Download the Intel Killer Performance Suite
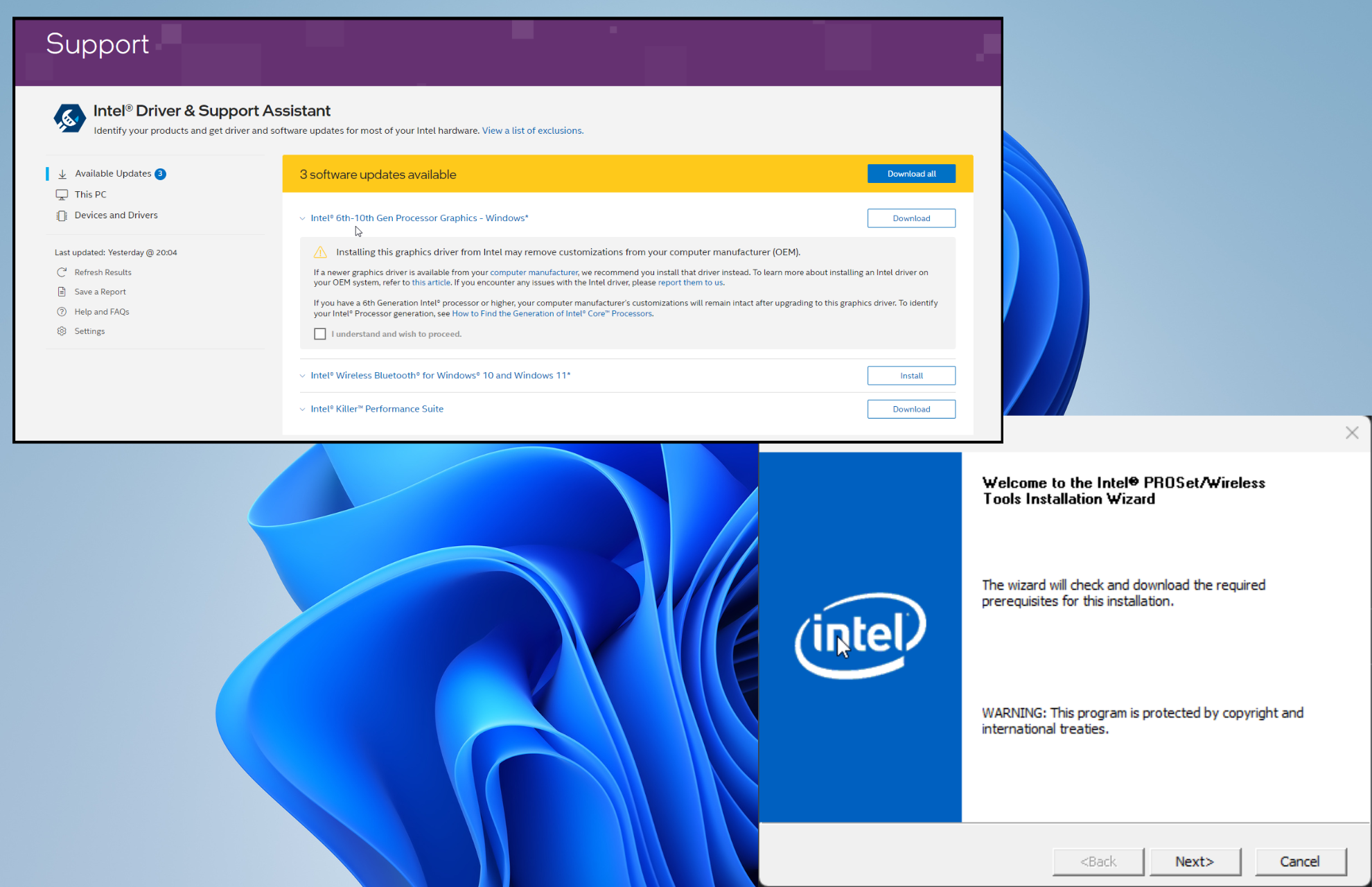The width and height of the screenshot is (1372, 887). (x=911, y=410)
